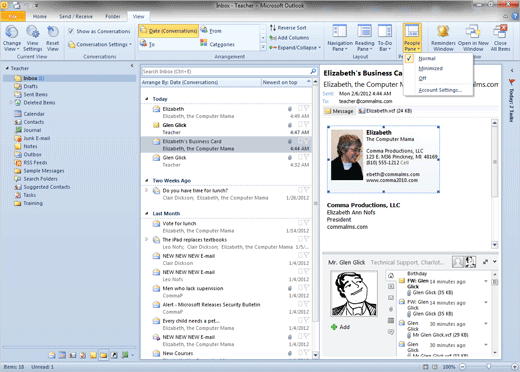520x372 pixels.
Task: Click the zoom out minus button
Action: 463,367
